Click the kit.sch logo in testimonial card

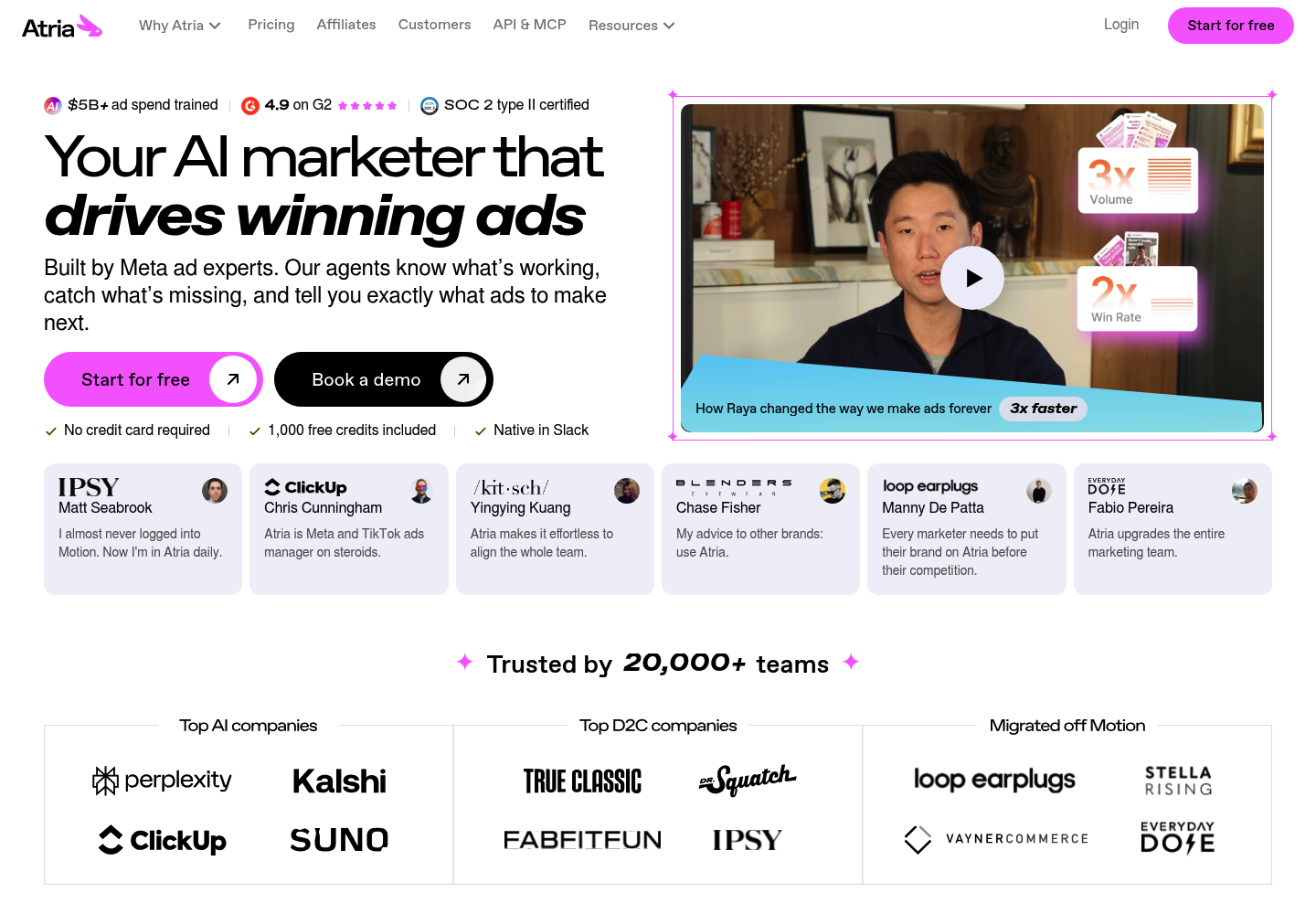[x=511, y=487]
